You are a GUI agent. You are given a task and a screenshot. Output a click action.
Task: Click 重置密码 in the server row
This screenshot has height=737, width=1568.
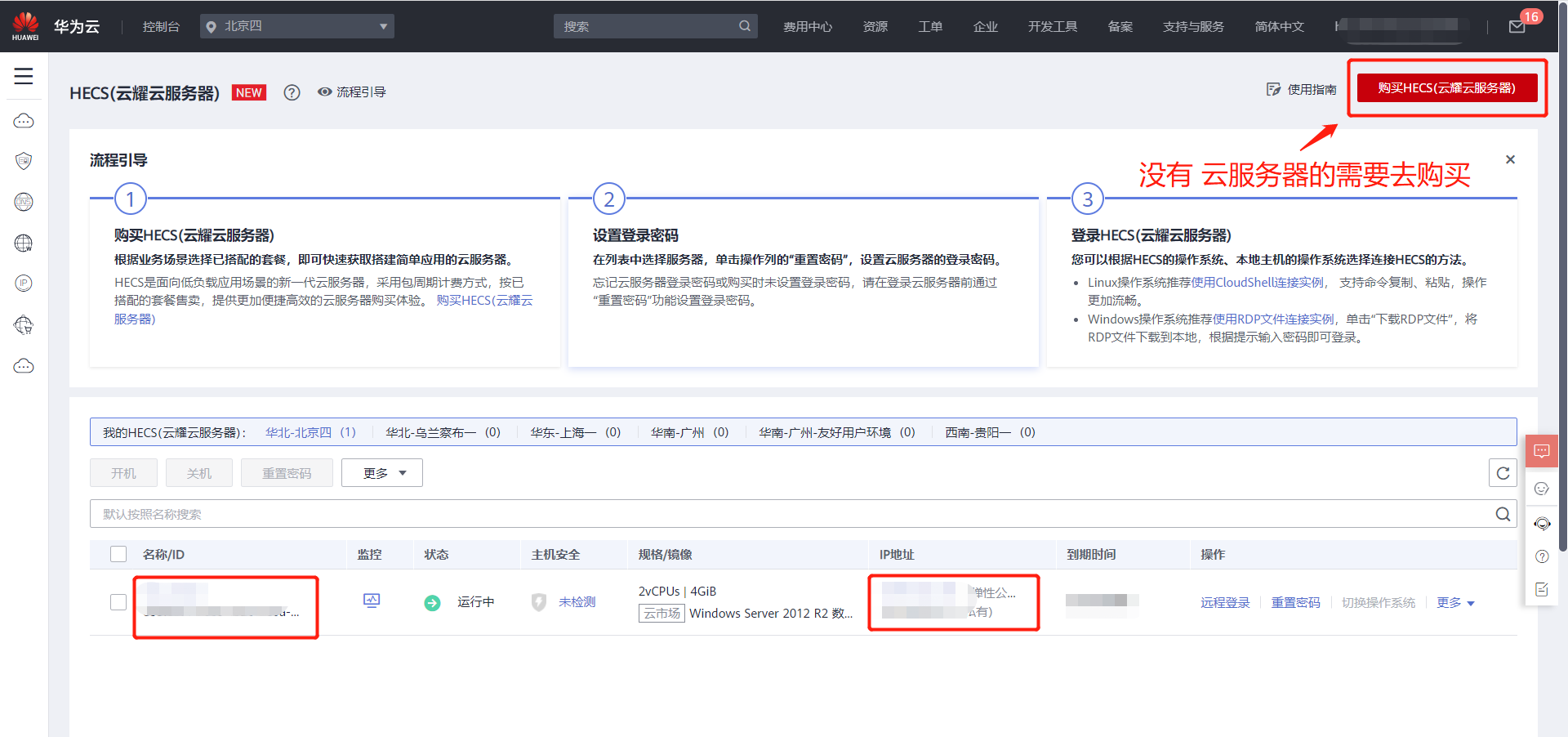(x=1295, y=603)
